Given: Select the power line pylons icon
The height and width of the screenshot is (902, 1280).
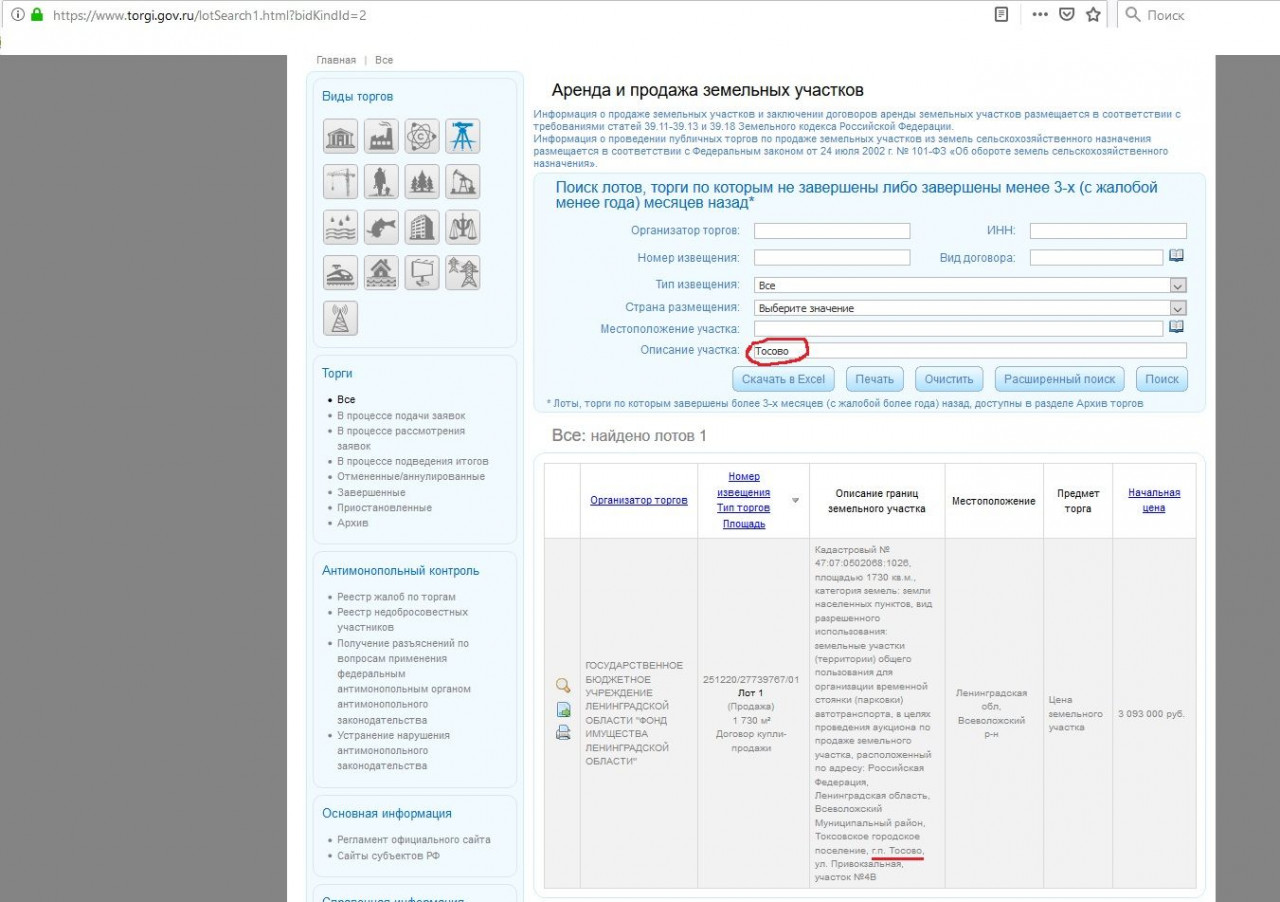Looking at the screenshot, I should 463,272.
